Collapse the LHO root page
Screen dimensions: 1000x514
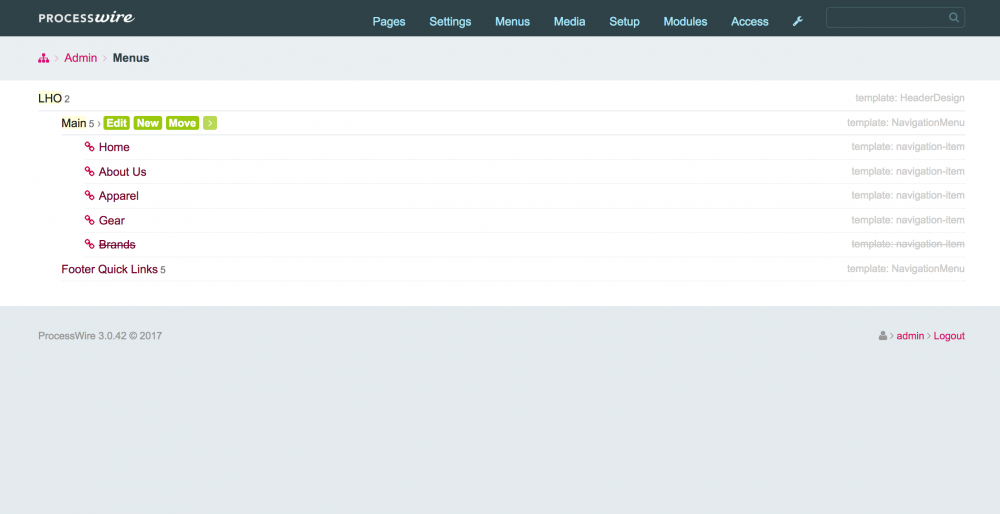point(49,98)
